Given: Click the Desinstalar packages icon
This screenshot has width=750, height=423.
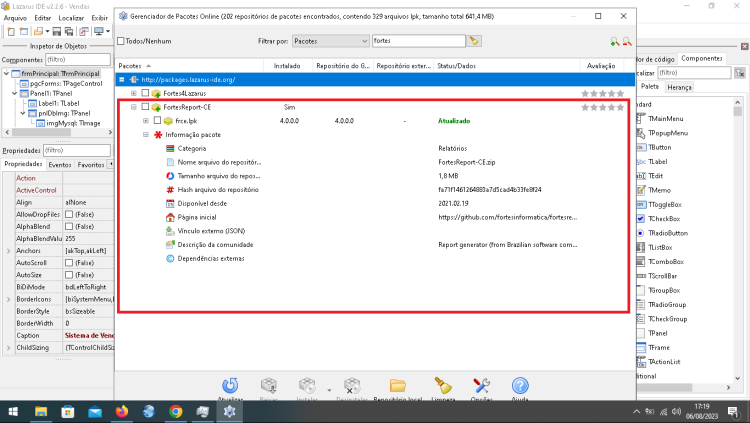Looking at the screenshot, I should [x=352, y=385].
